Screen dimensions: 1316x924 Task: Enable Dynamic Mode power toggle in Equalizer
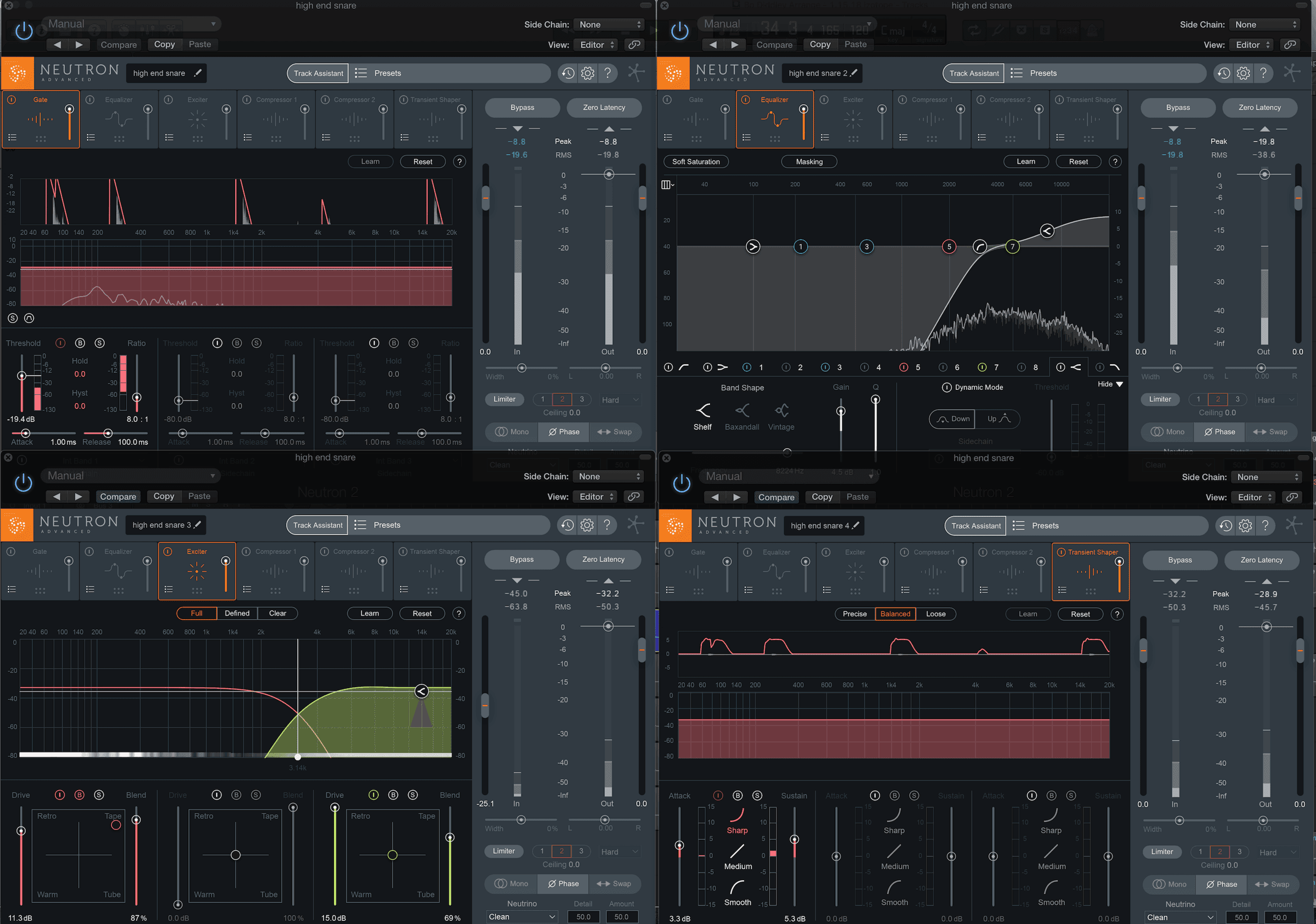click(947, 388)
